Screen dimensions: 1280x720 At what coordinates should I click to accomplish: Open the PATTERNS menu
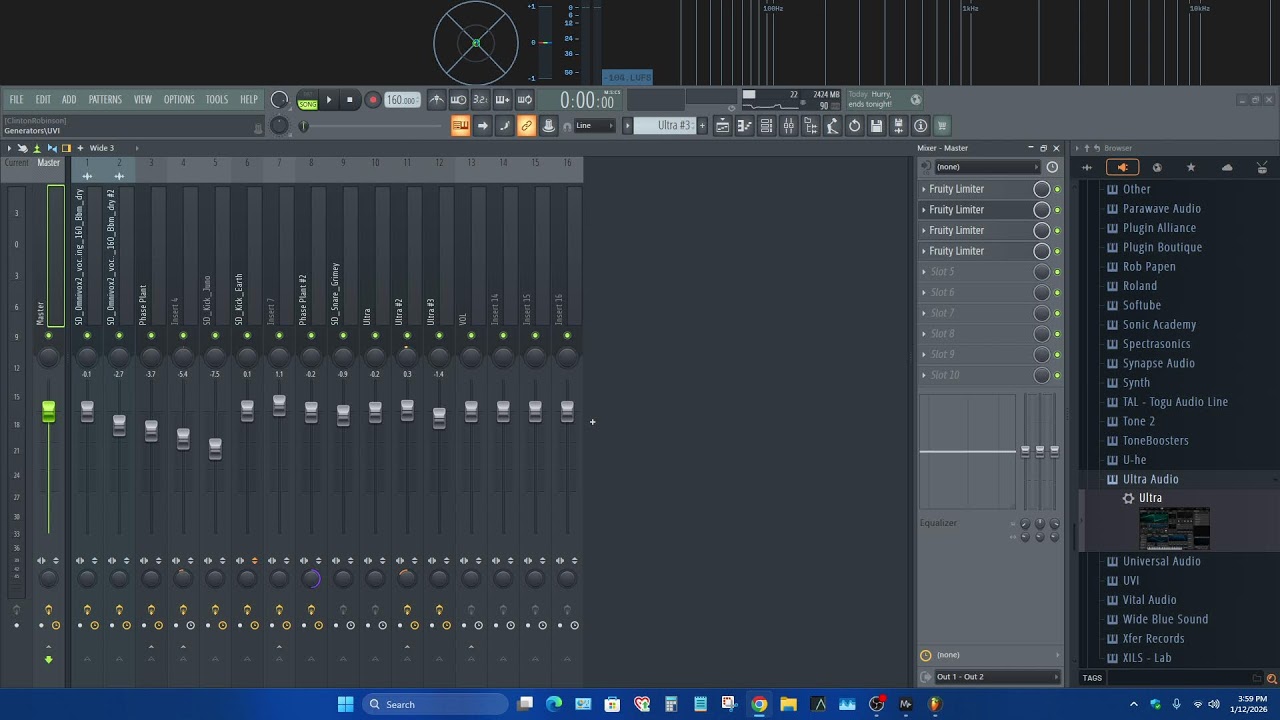tap(105, 100)
